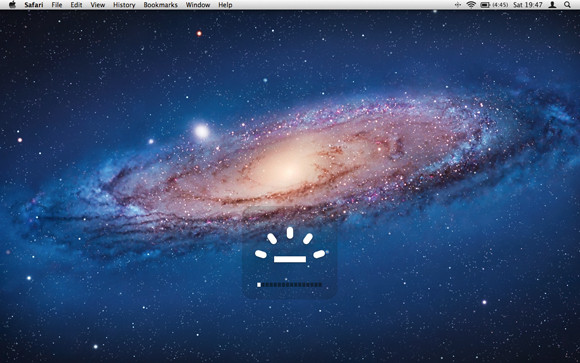The height and width of the screenshot is (363, 580).
Task: Open the Apple menu
Action: click(12, 4)
